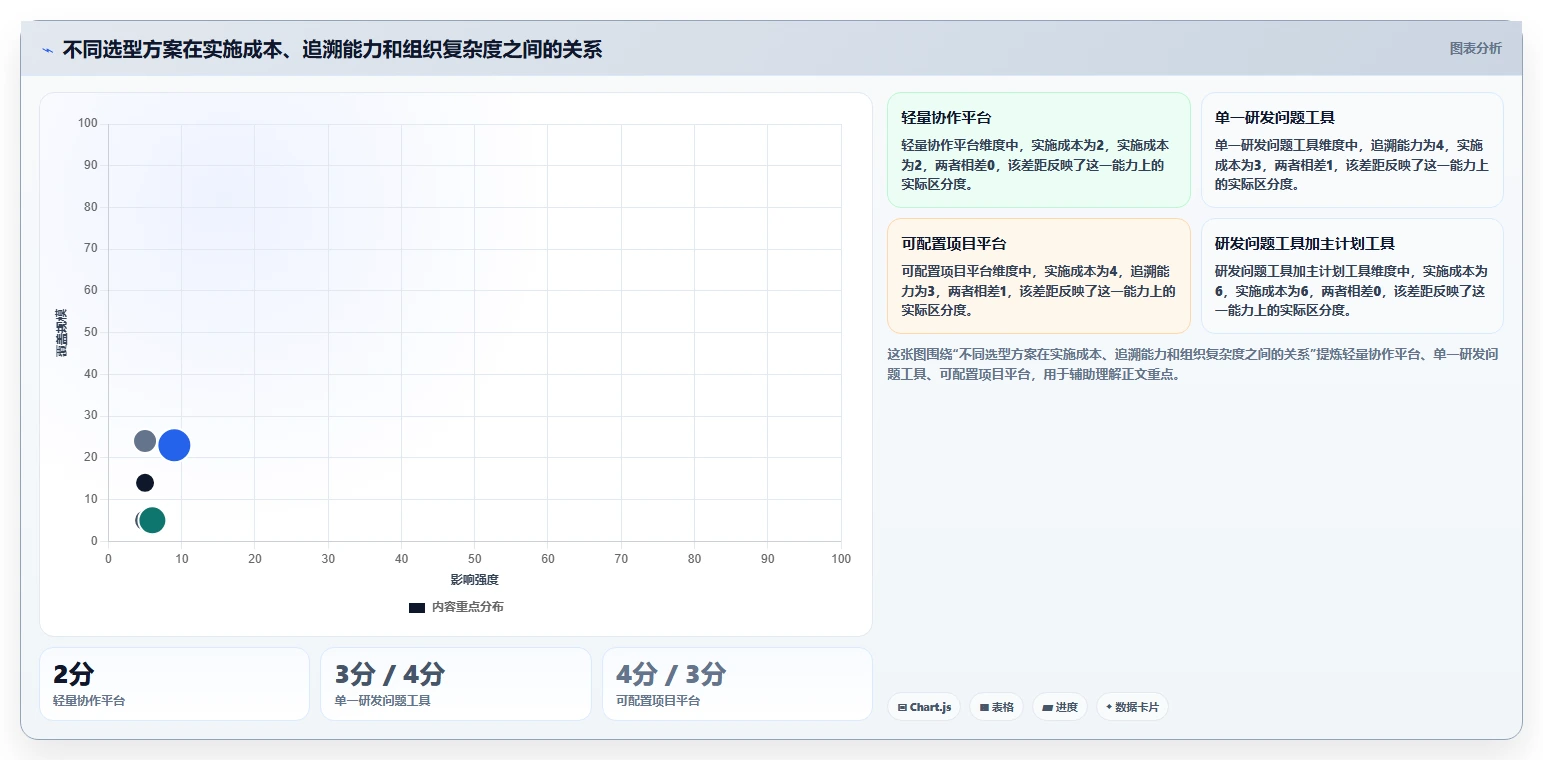1543x760 pixels.
Task: Click the gray bubble near value 24
Action: click(x=145, y=441)
